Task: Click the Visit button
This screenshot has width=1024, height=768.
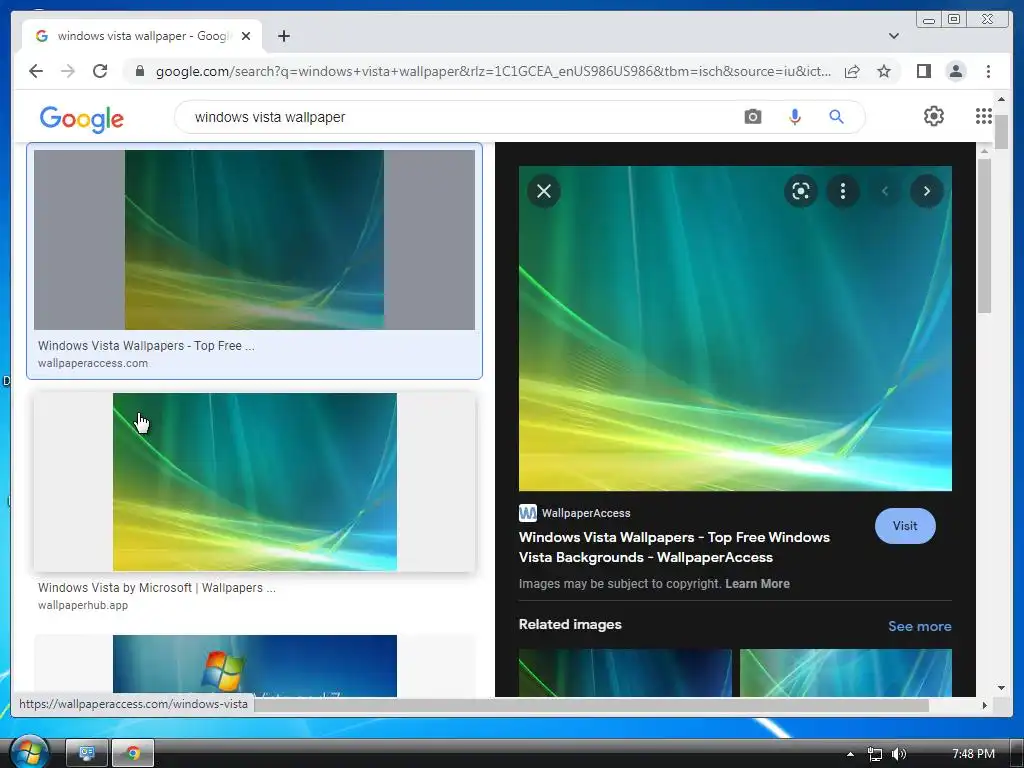Action: 905,526
